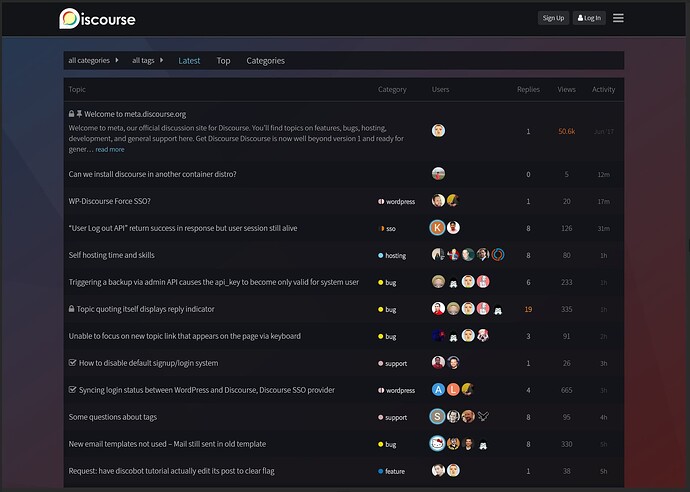
Task: Open 'Triggering a backup via admin API' topic
Action: coord(213,282)
